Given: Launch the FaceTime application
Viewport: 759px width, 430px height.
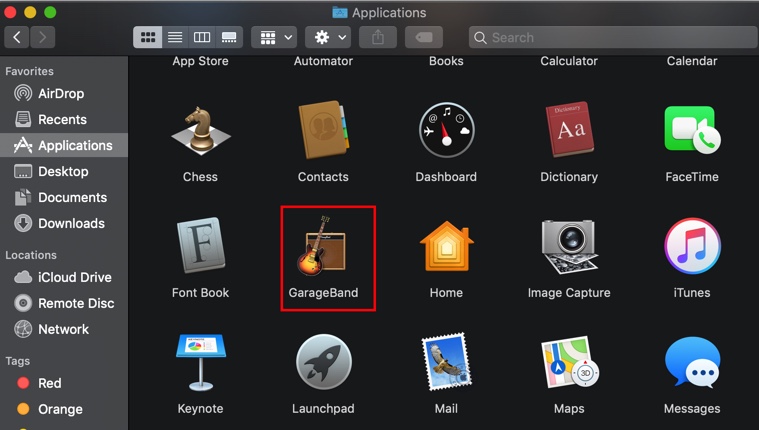Looking at the screenshot, I should click(x=691, y=132).
